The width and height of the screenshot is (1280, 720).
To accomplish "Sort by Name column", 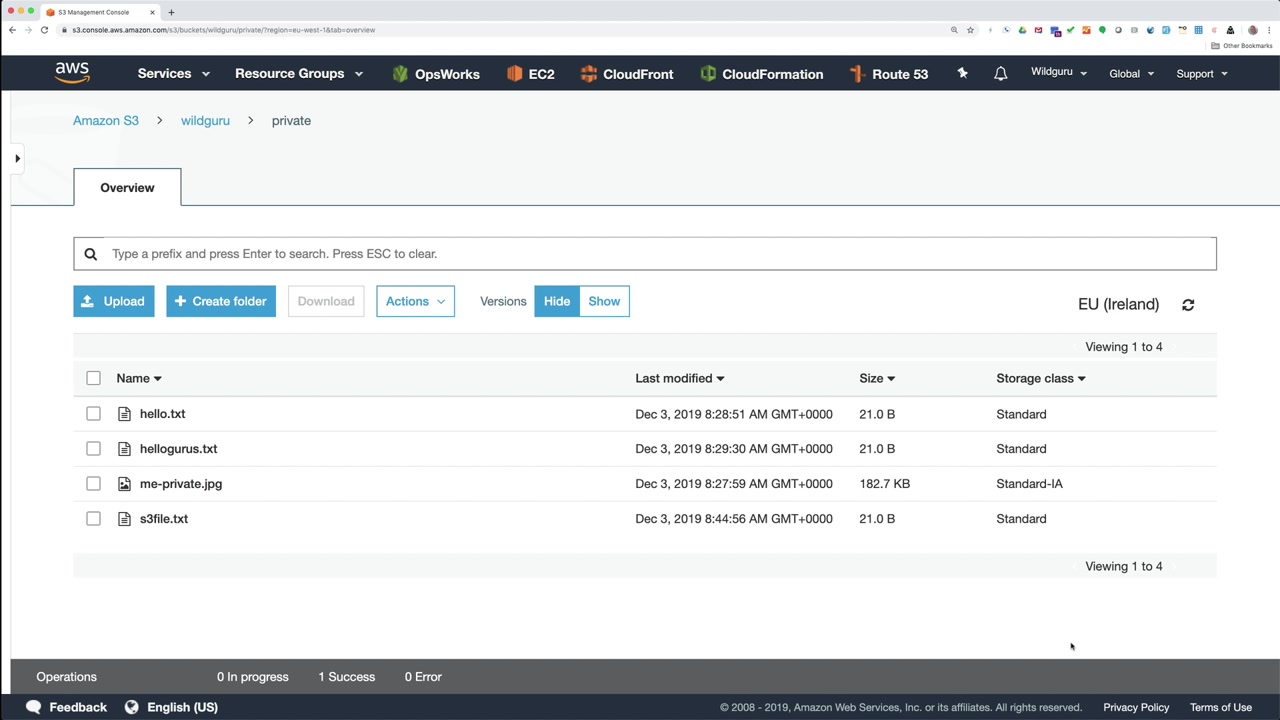I will click(x=139, y=378).
